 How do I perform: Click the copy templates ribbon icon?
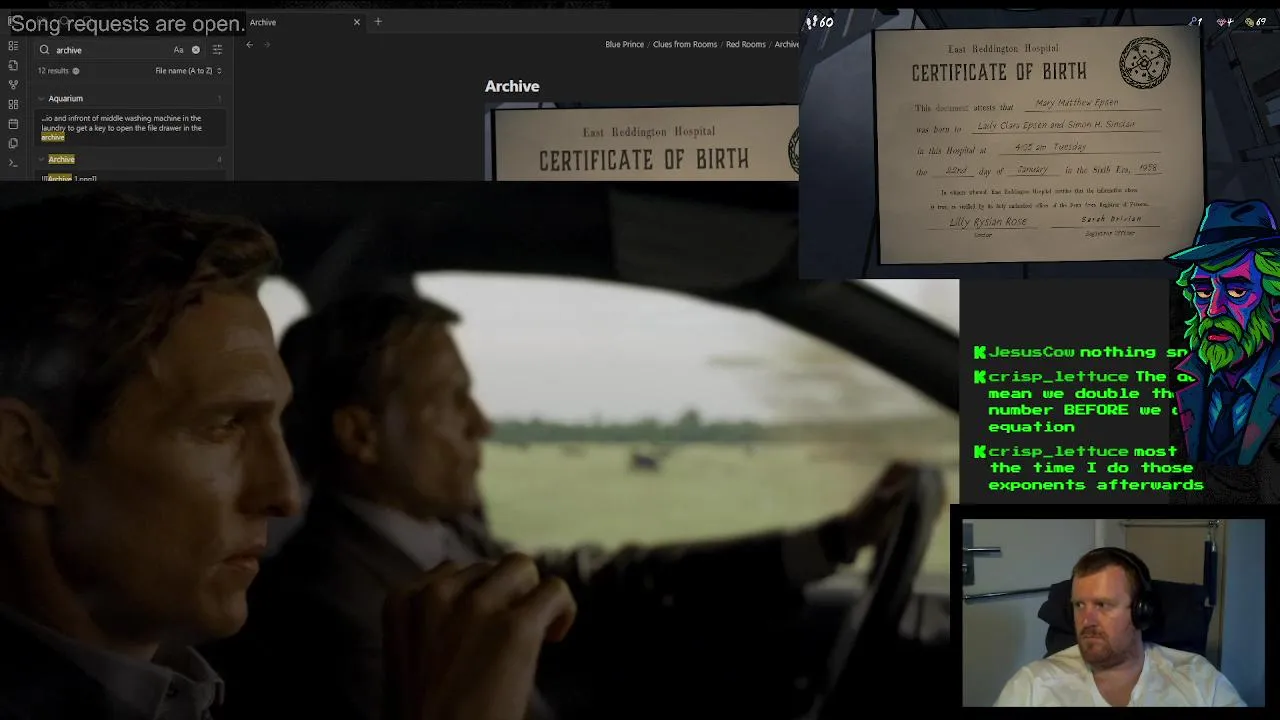point(13,143)
